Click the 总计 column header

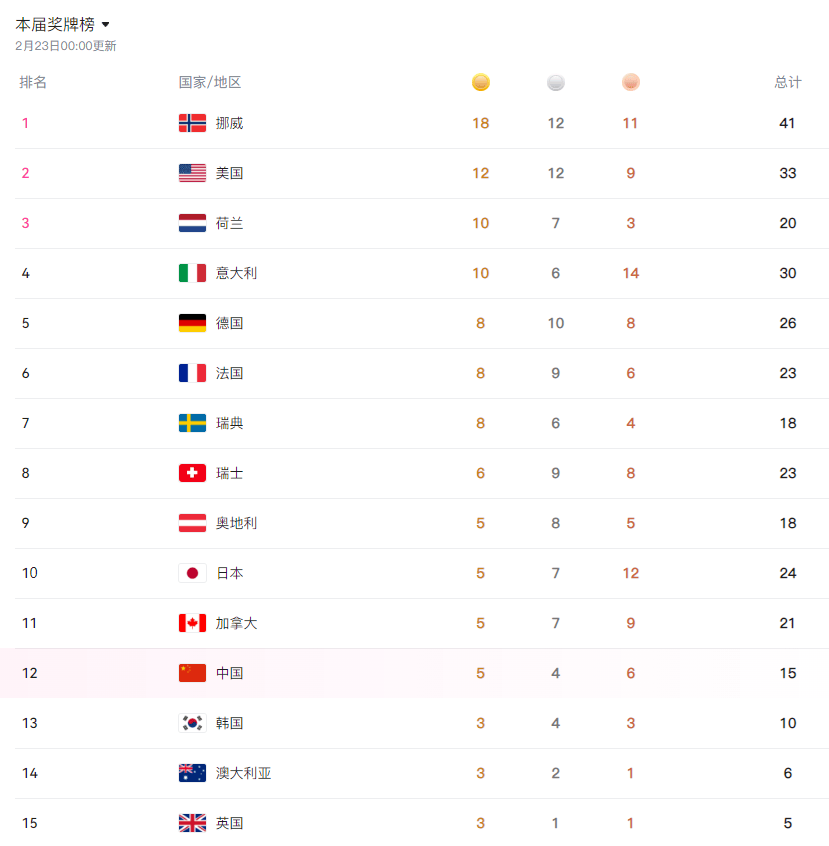[787, 82]
